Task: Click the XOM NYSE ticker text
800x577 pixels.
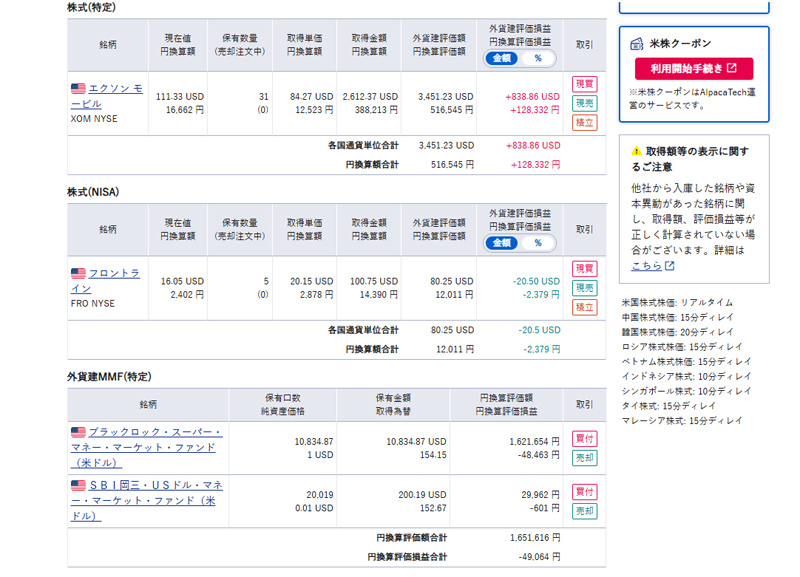Action: (94, 119)
